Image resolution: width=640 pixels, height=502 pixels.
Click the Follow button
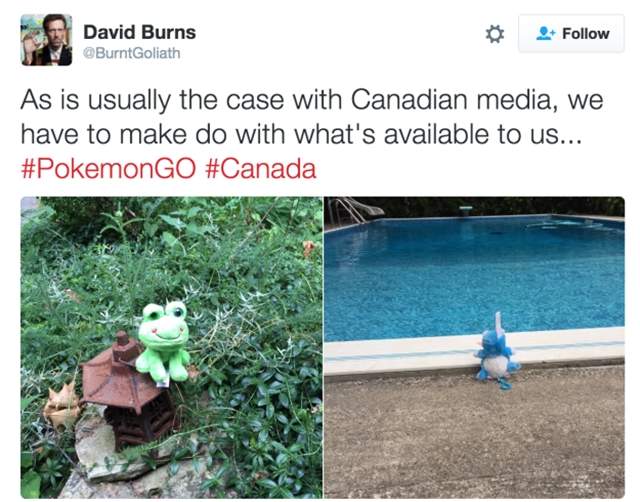pyautogui.click(x=571, y=33)
